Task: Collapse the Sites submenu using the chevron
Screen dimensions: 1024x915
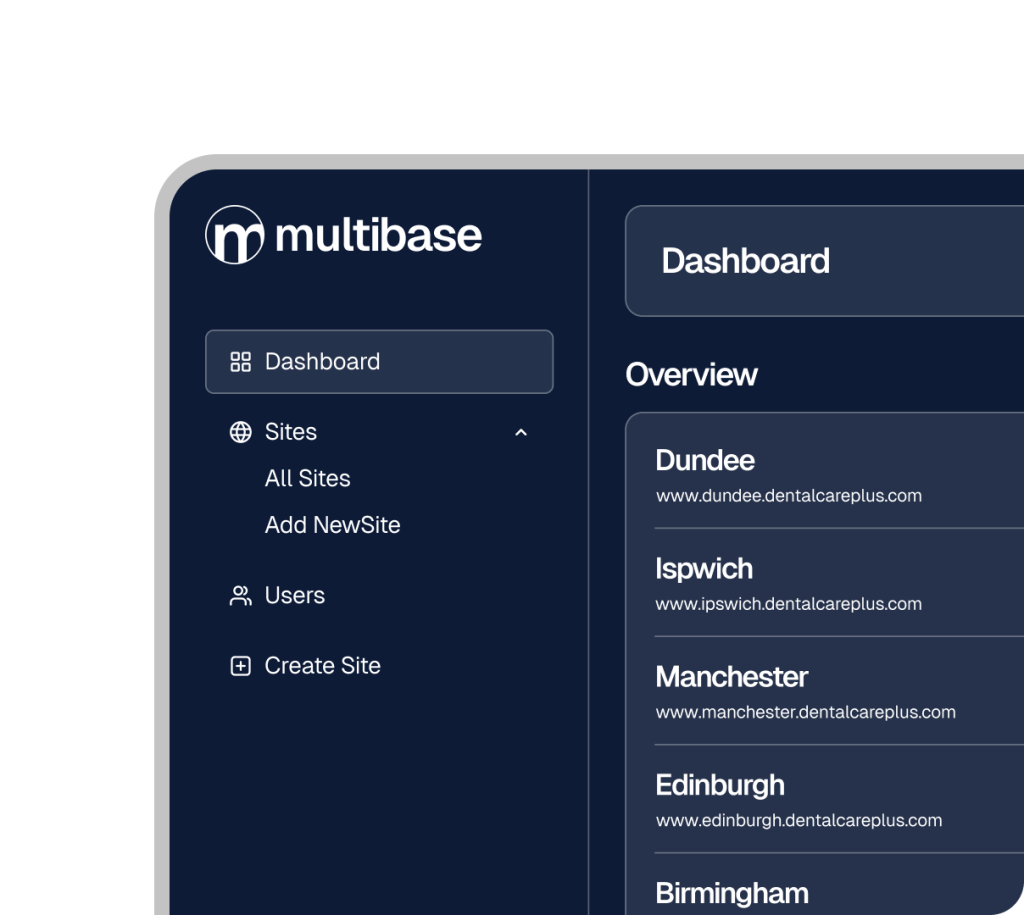Action: (520, 432)
